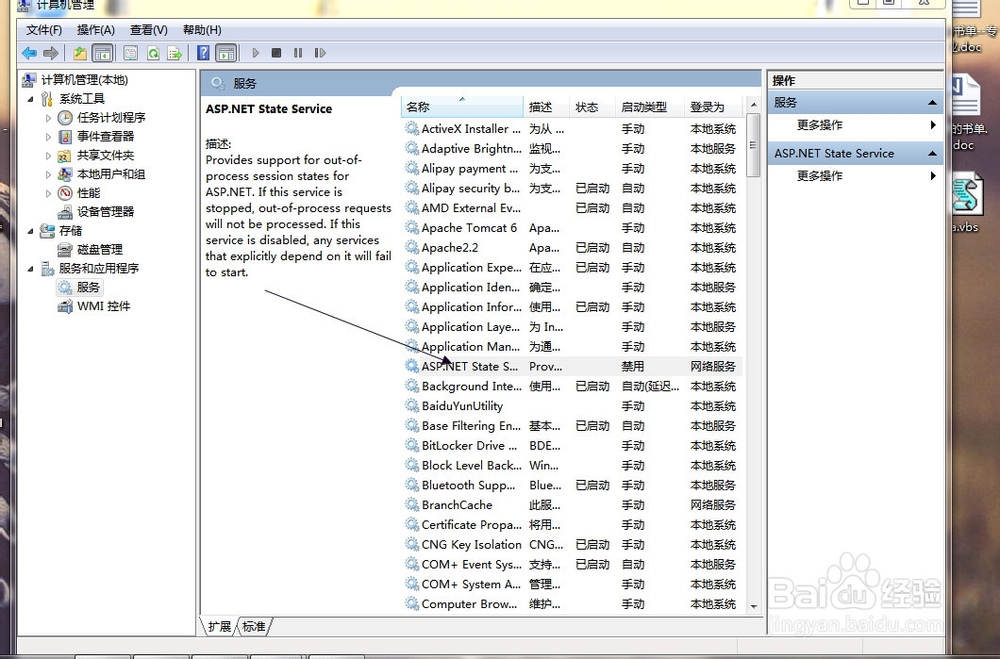1000x659 pixels.
Task: Click the Up one level folder icon
Action: [80, 53]
